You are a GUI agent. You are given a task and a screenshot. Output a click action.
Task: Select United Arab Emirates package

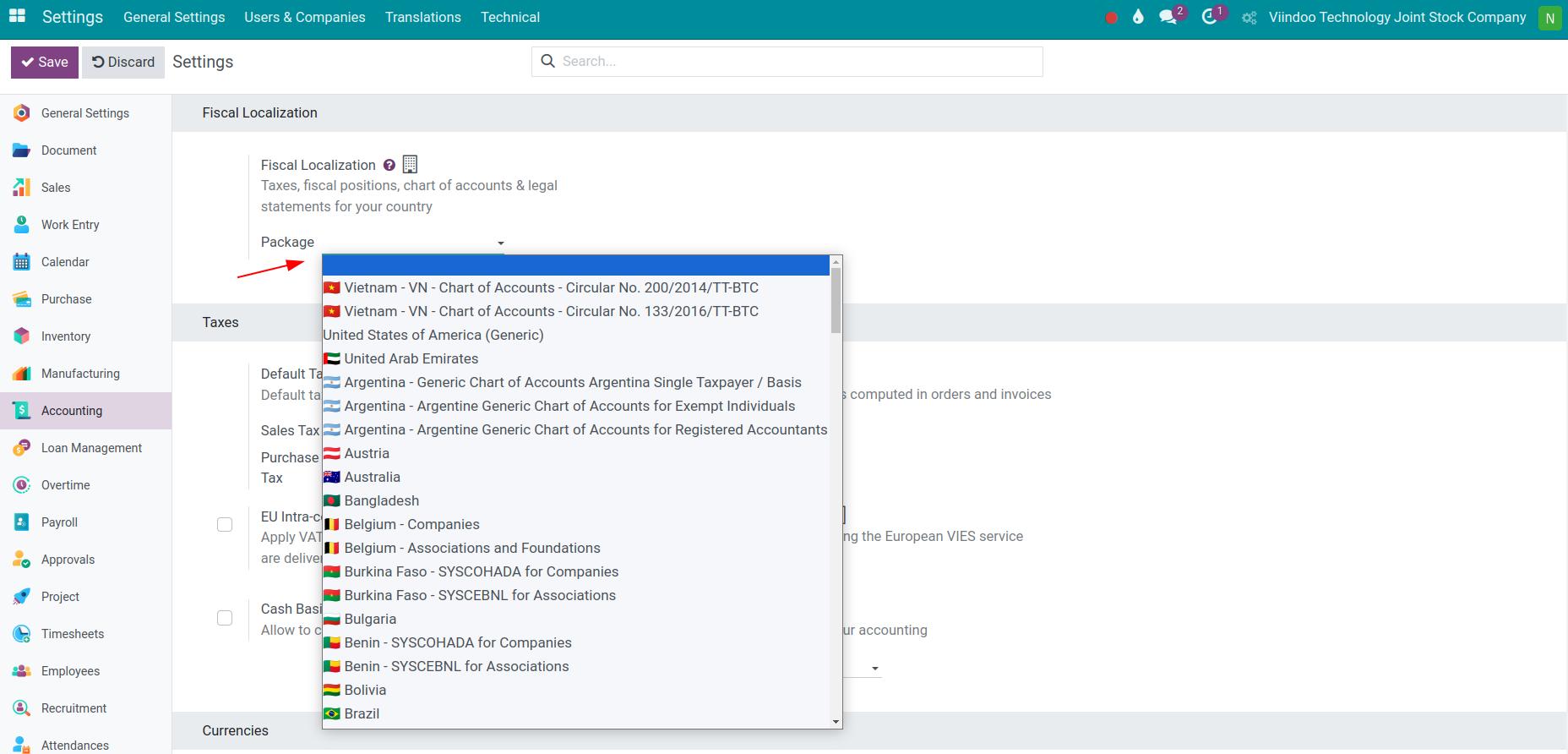(x=576, y=358)
